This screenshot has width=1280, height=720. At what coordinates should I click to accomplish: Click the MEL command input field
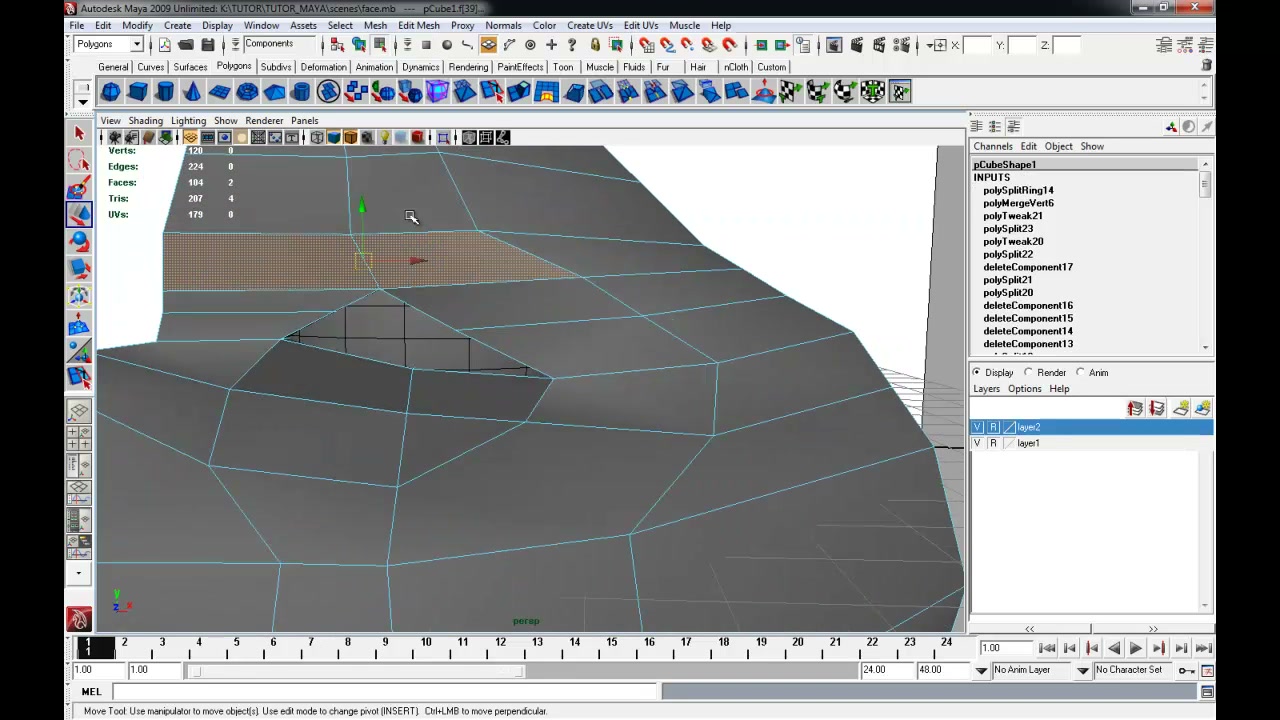pos(385,691)
